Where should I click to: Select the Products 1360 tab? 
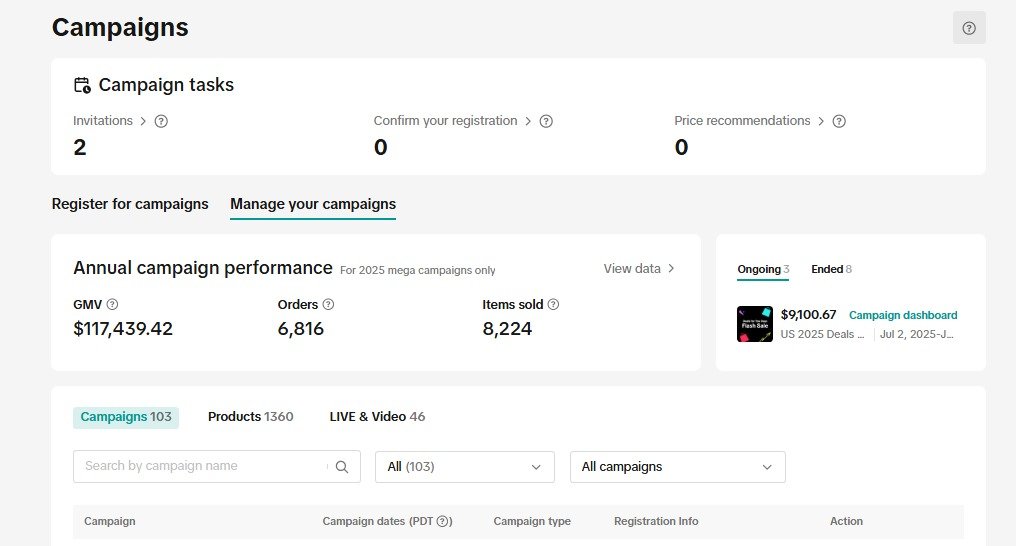[x=250, y=417]
